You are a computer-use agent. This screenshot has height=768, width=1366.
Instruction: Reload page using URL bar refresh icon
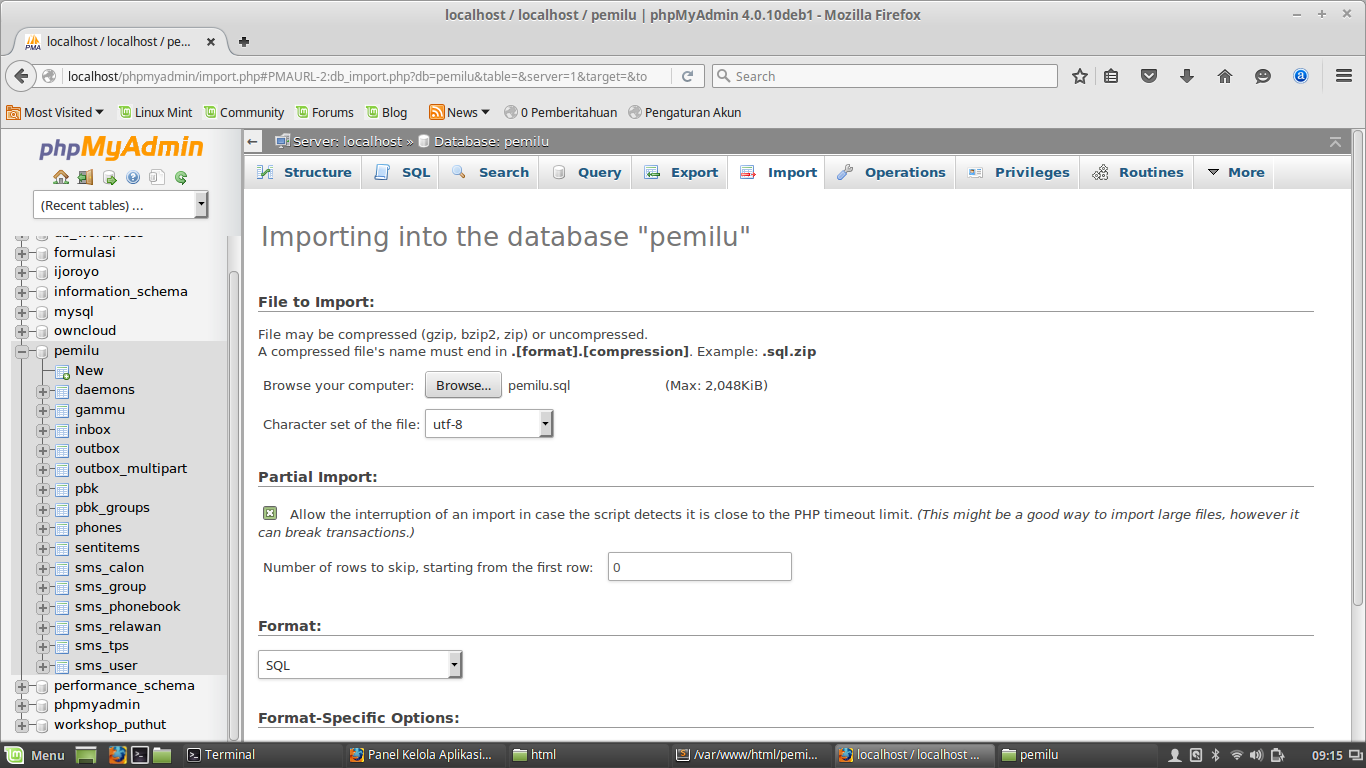687,76
